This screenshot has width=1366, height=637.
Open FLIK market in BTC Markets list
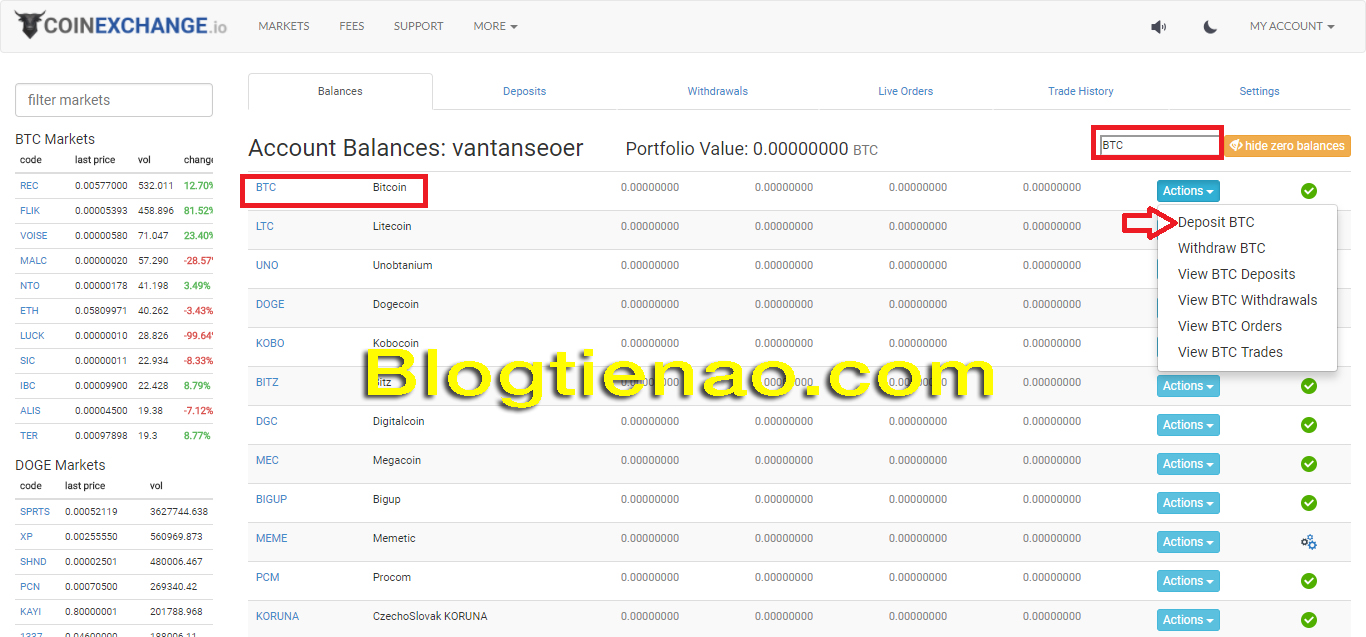(30, 211)
